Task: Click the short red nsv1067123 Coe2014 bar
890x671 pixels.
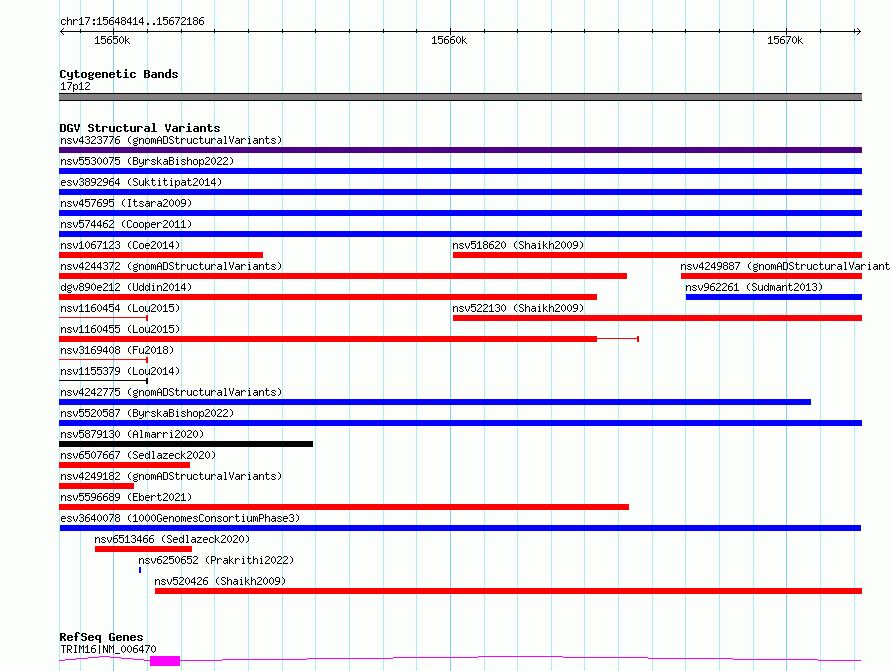Action: [161, 255]
